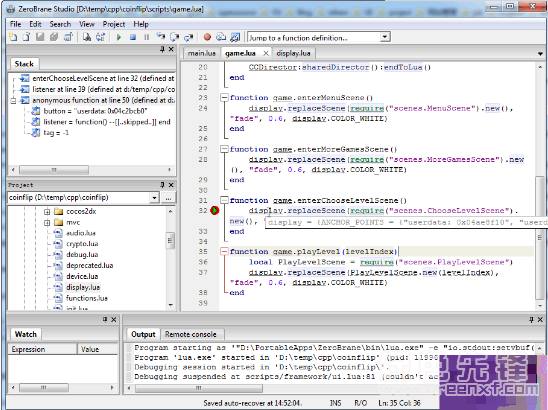The height and width of the screenshot is (410, 548).
Task: Open the Jump to function definition dropdown
Action: pyautogui.click(x=385, y=37)
